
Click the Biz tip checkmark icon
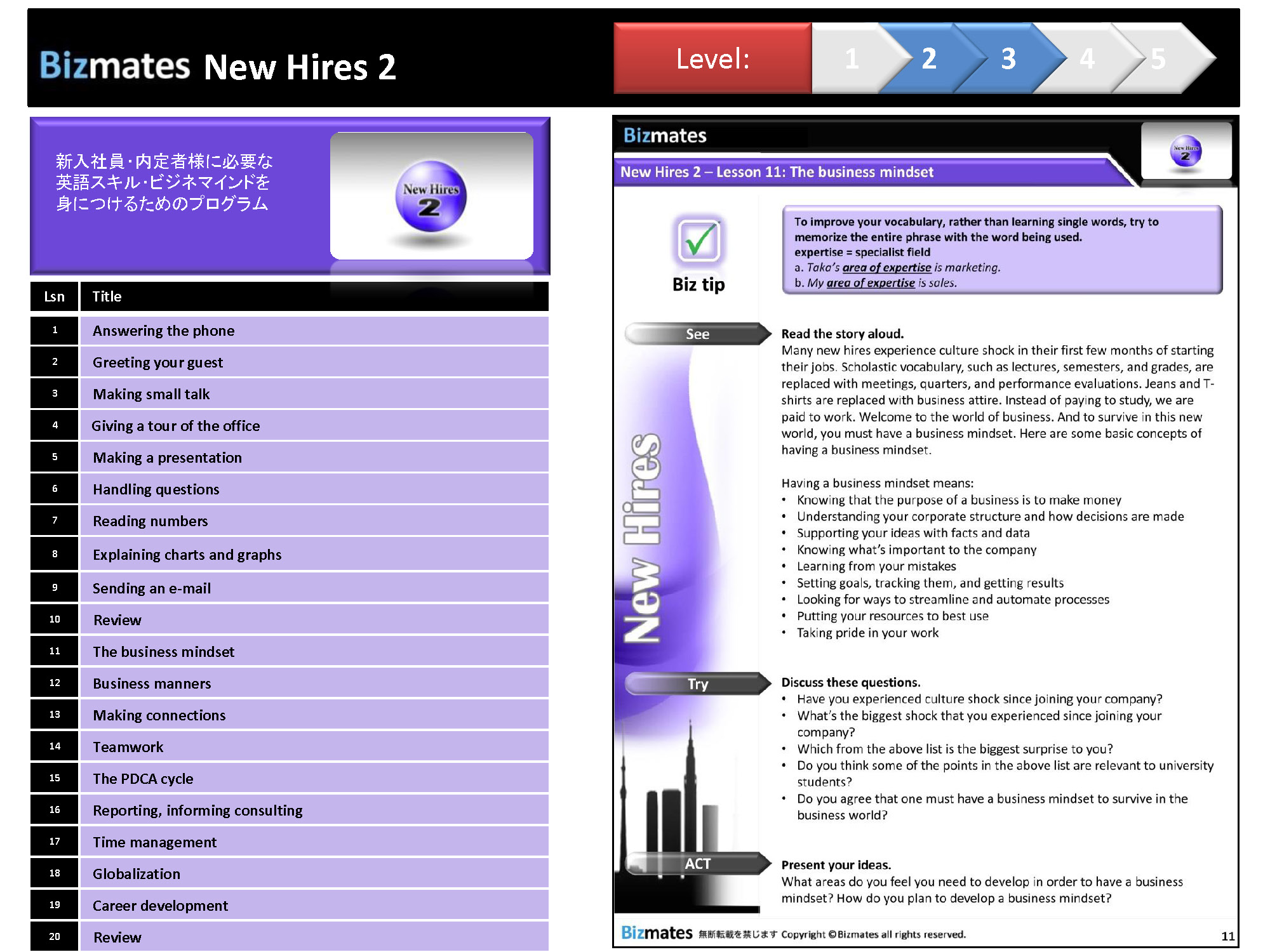698,241
